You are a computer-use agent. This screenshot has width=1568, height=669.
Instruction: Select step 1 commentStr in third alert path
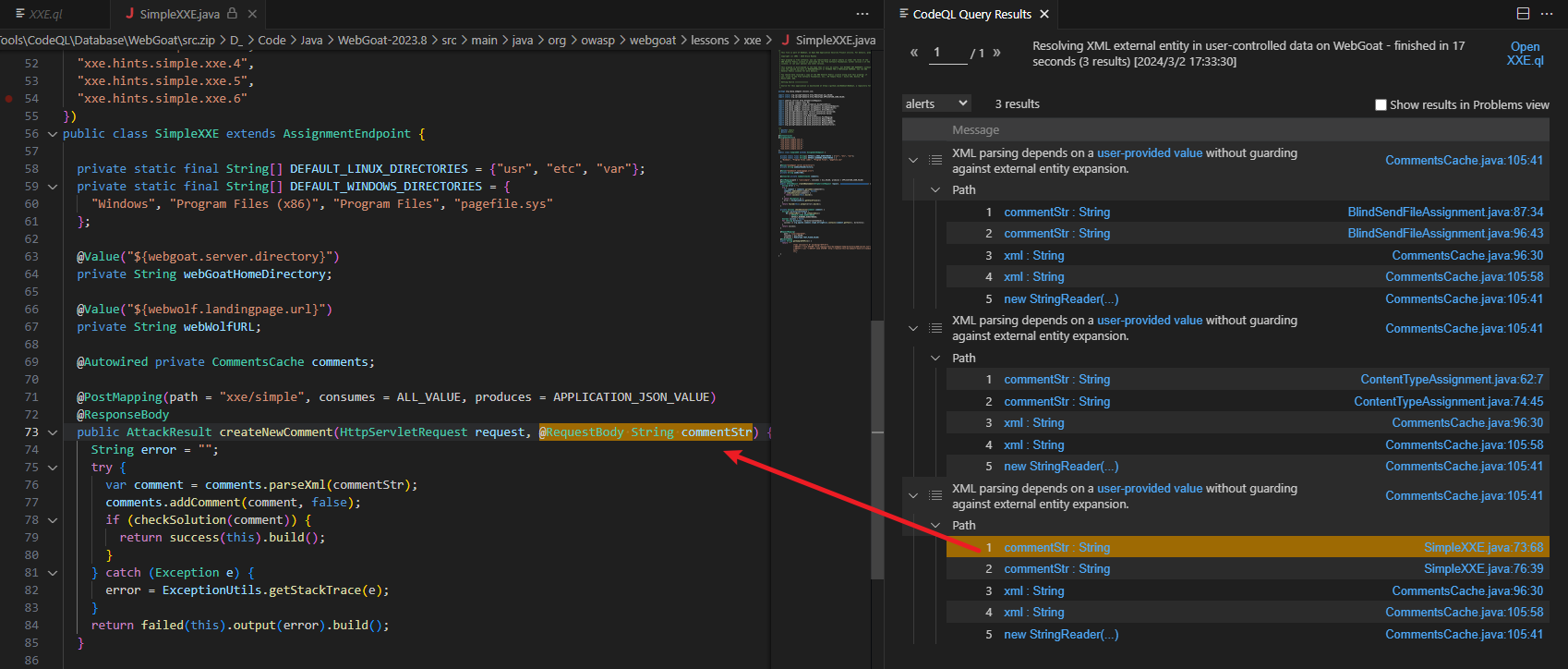[1056, 548]
